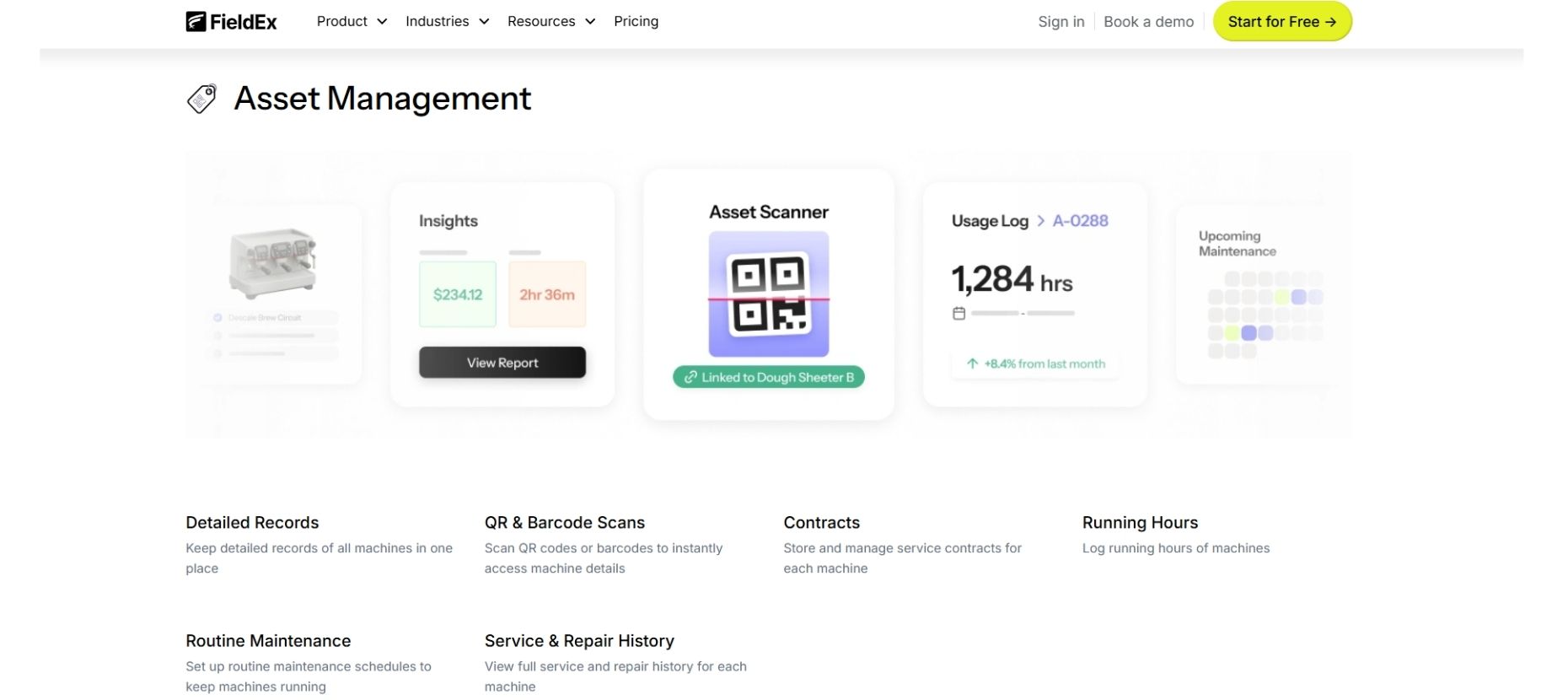Click the A-0288 asset link
Image resolution: width=1568 pixels, height=700 pixels.
[1080, 221]
